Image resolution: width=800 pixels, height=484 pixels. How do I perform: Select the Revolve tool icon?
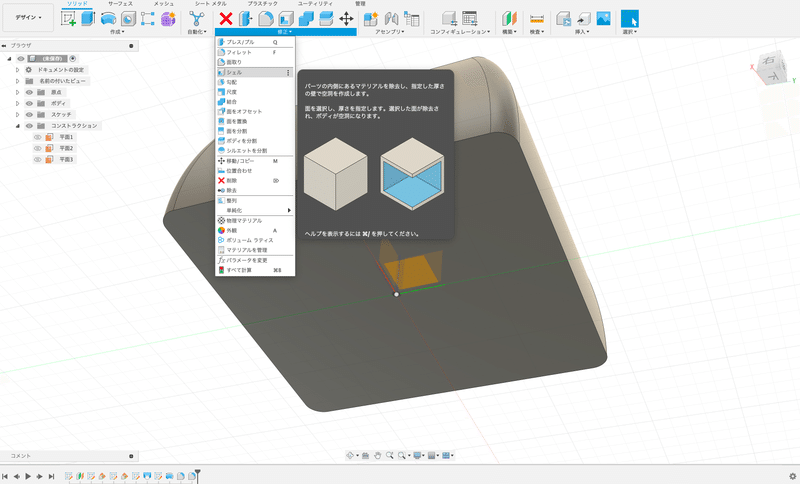108,19
